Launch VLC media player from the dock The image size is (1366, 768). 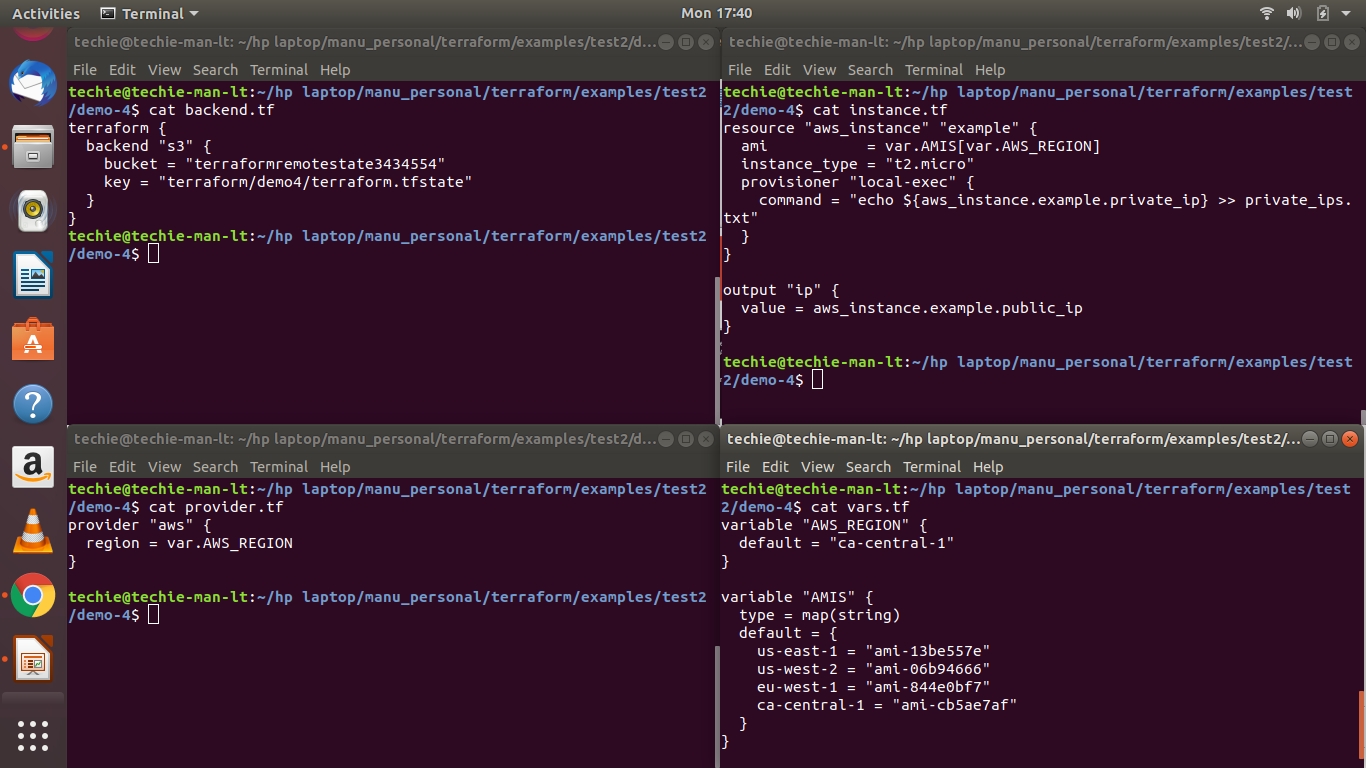pyautogui.click(x=33, y=531)
